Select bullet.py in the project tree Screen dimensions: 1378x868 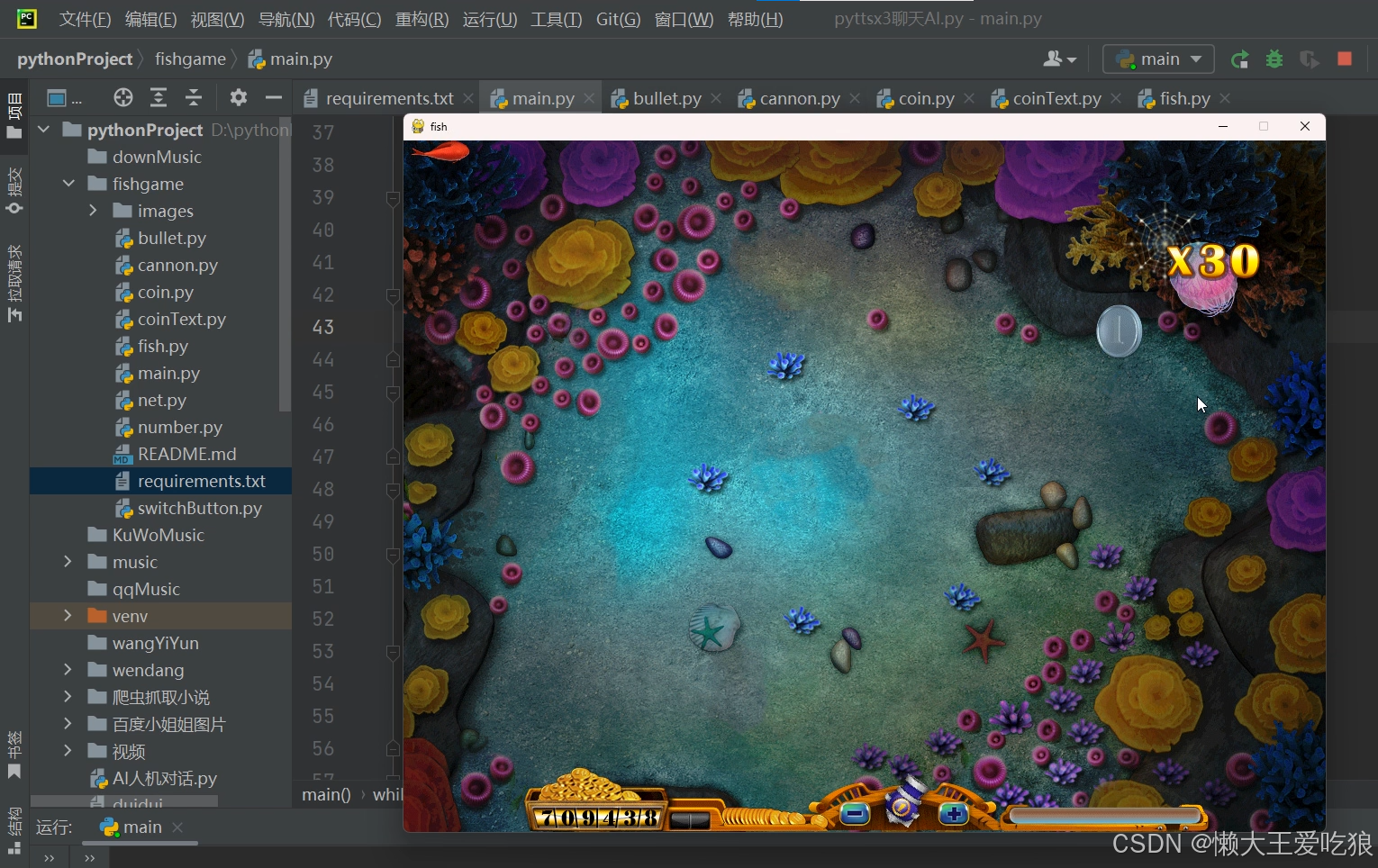[171, 238]
